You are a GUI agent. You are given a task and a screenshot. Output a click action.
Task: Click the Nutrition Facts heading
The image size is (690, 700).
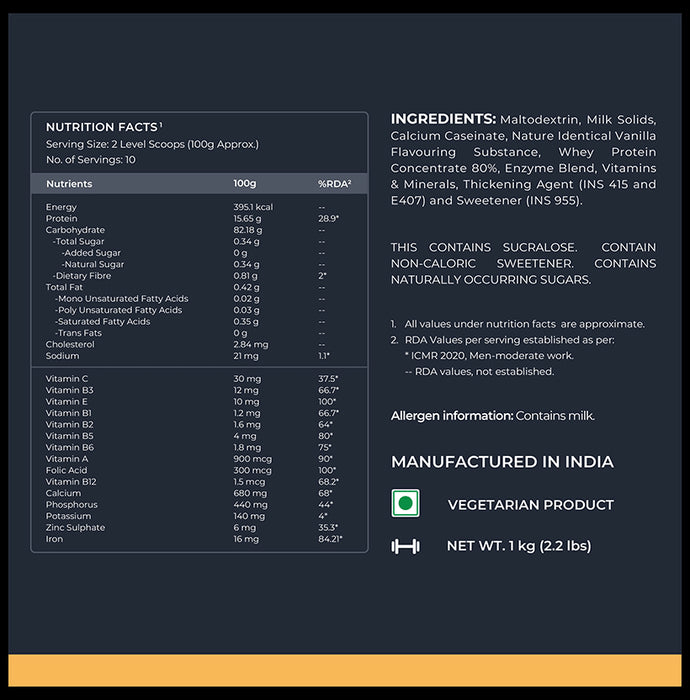click(102, 127)
